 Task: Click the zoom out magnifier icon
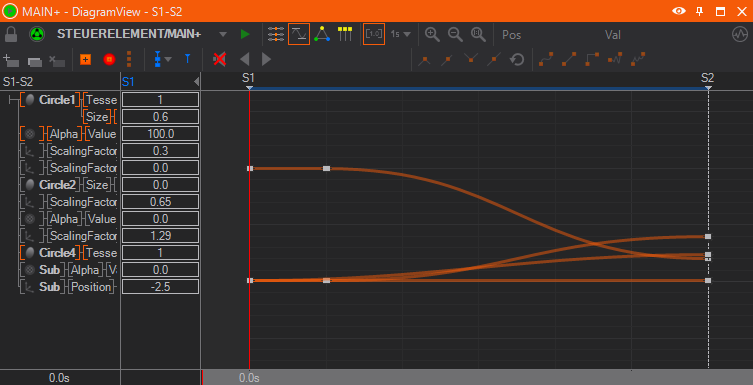tap(455, 34)
